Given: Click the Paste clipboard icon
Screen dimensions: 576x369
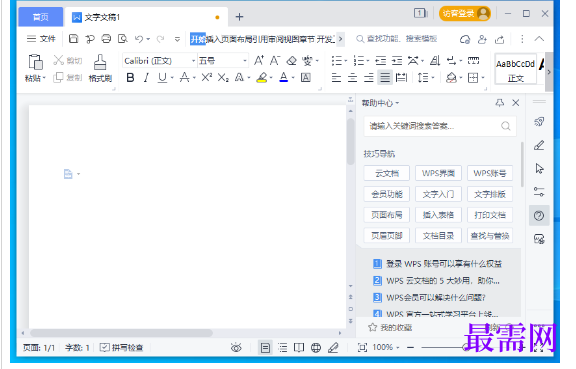Looking at the screenshot, I should point(36,62).
